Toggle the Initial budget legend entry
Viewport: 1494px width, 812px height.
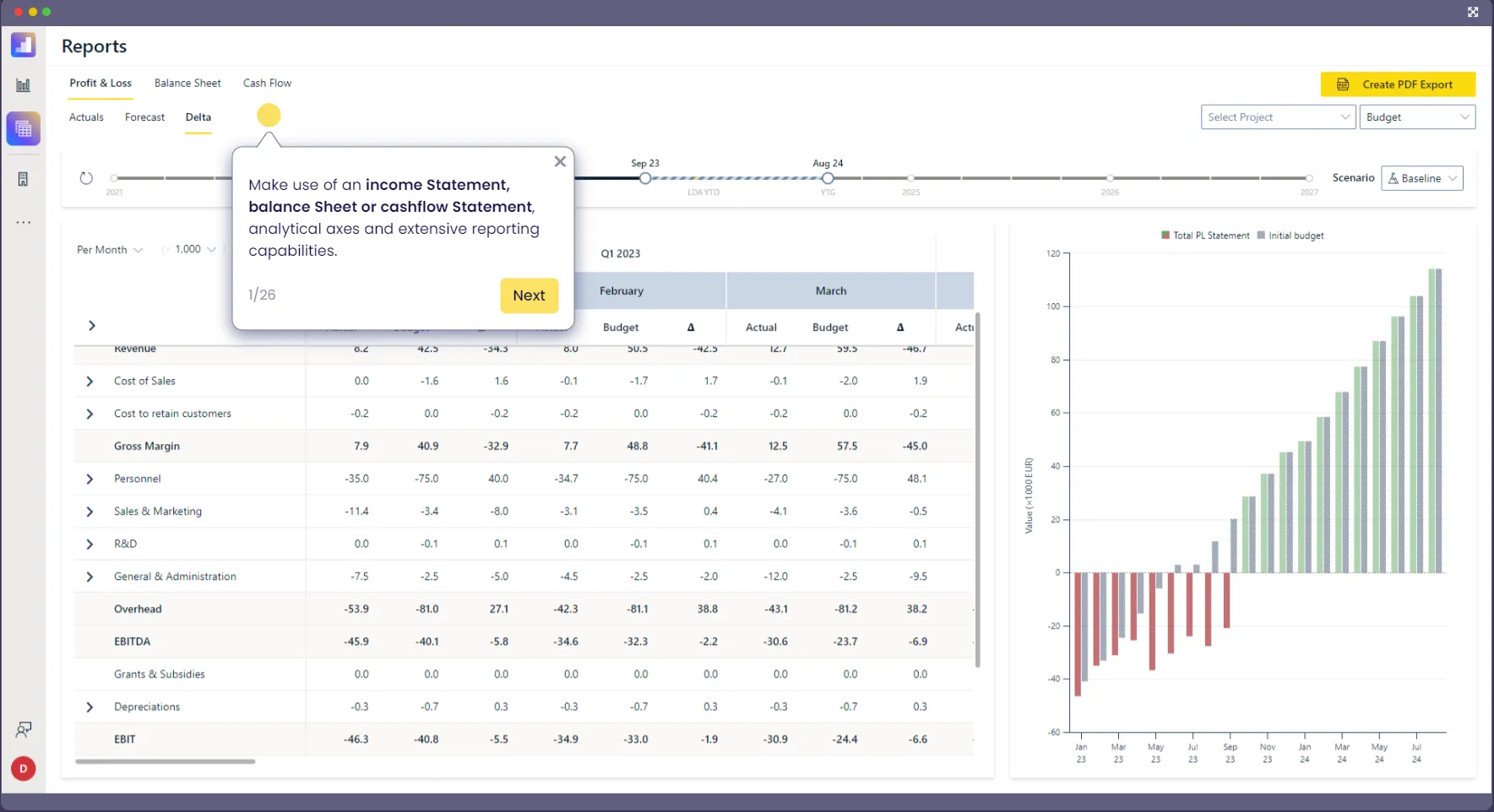(1290, 235)
